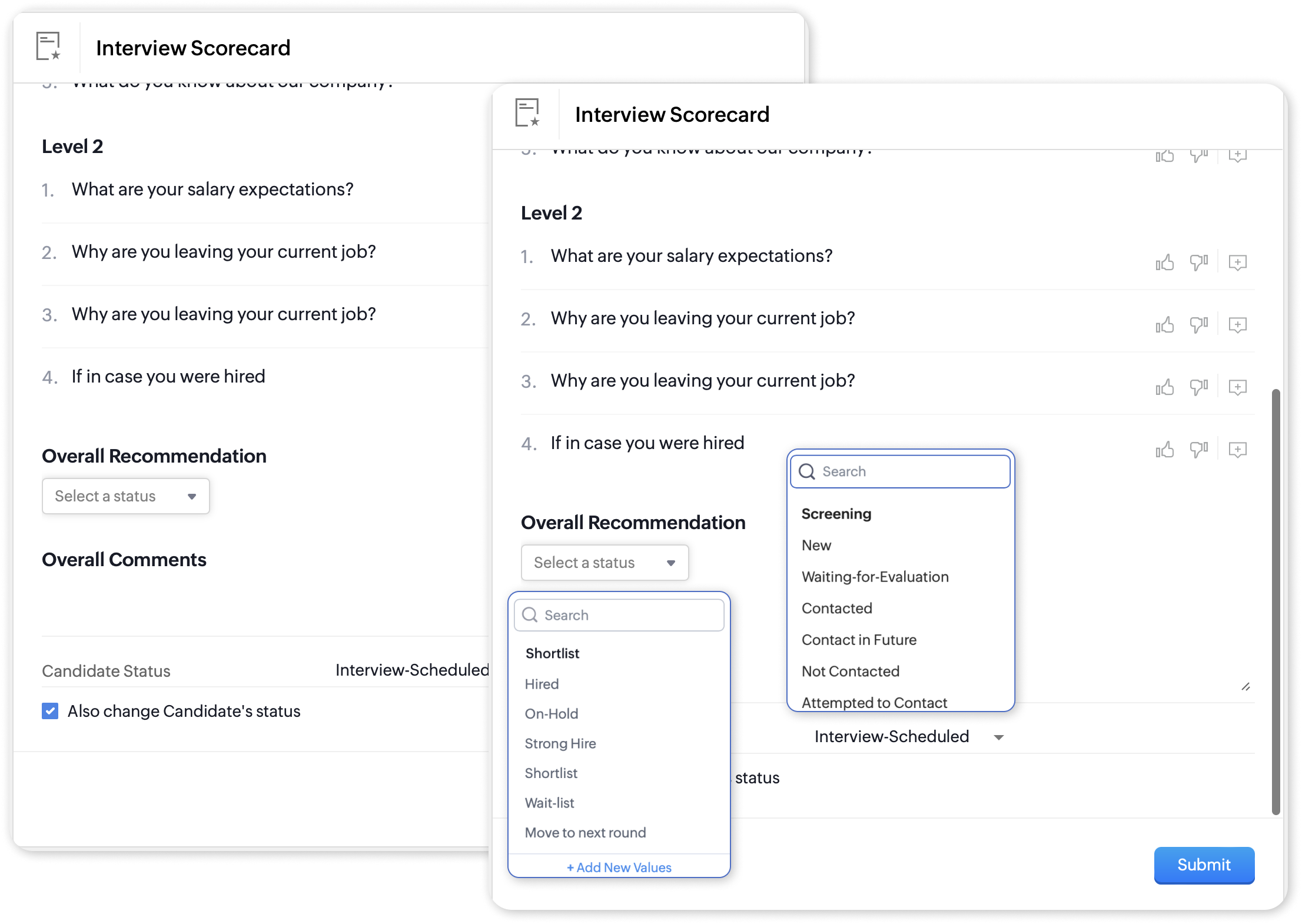Image resolution: width=1302 pixels, height=924 pixels.
Task: Select 'Contact in Future' status option
Action: pyautogui.click(x=859, y=640)
